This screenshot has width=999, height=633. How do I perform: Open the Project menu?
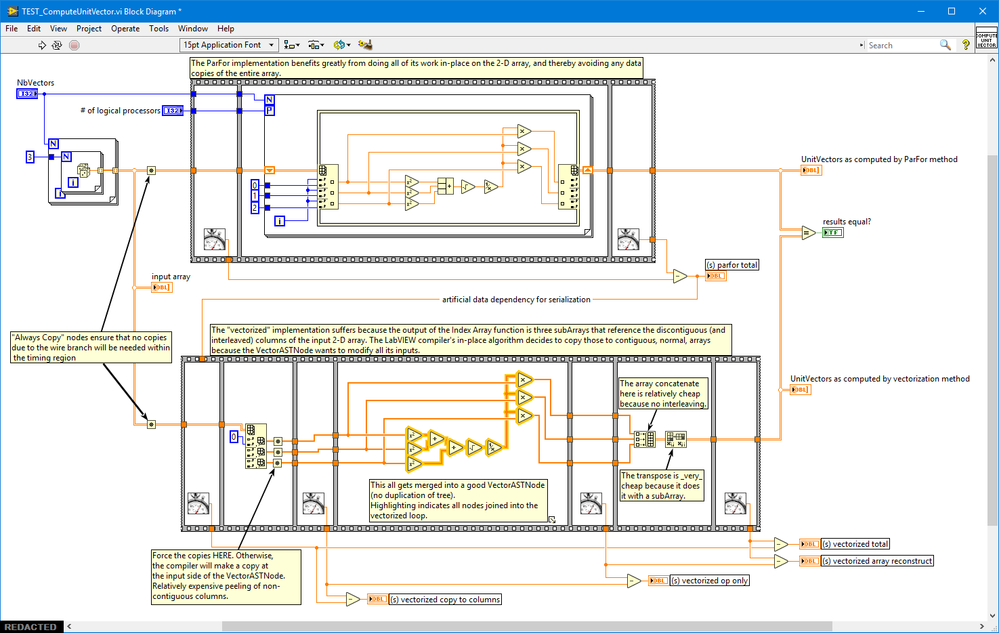coord(89,29)
